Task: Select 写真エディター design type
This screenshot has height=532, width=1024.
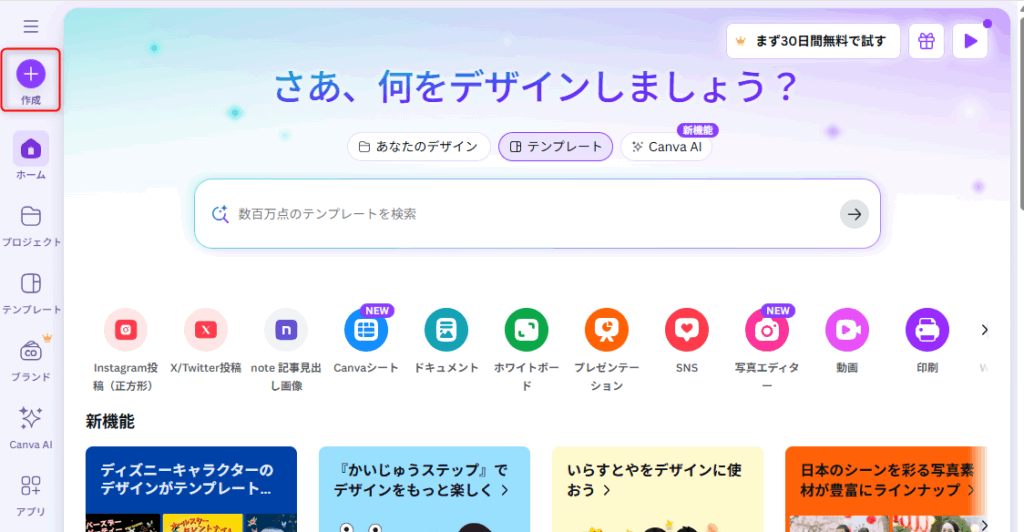Action: [x=767, y=350]
